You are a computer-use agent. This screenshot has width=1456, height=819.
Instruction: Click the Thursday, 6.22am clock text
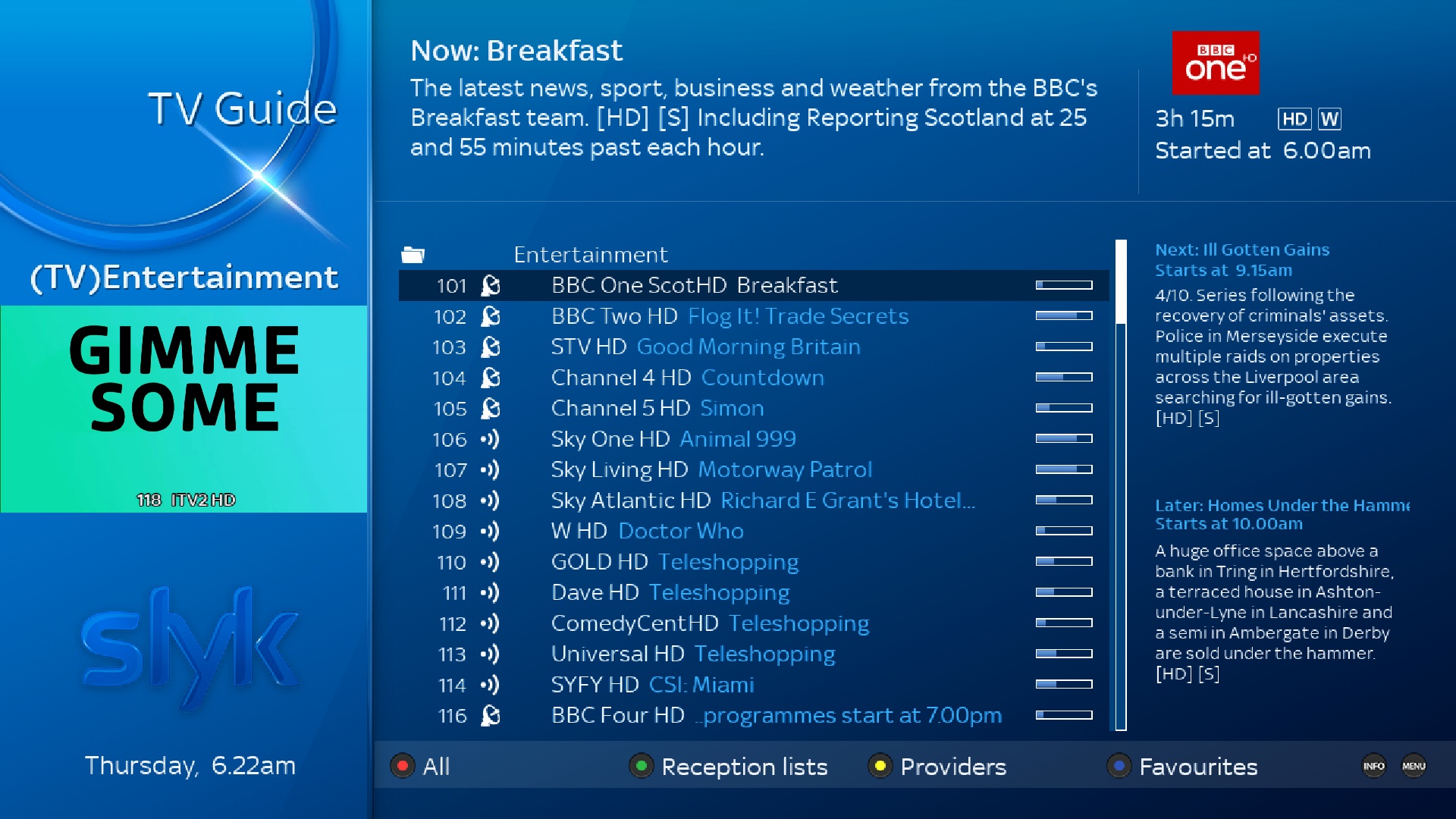click(190, 766)
